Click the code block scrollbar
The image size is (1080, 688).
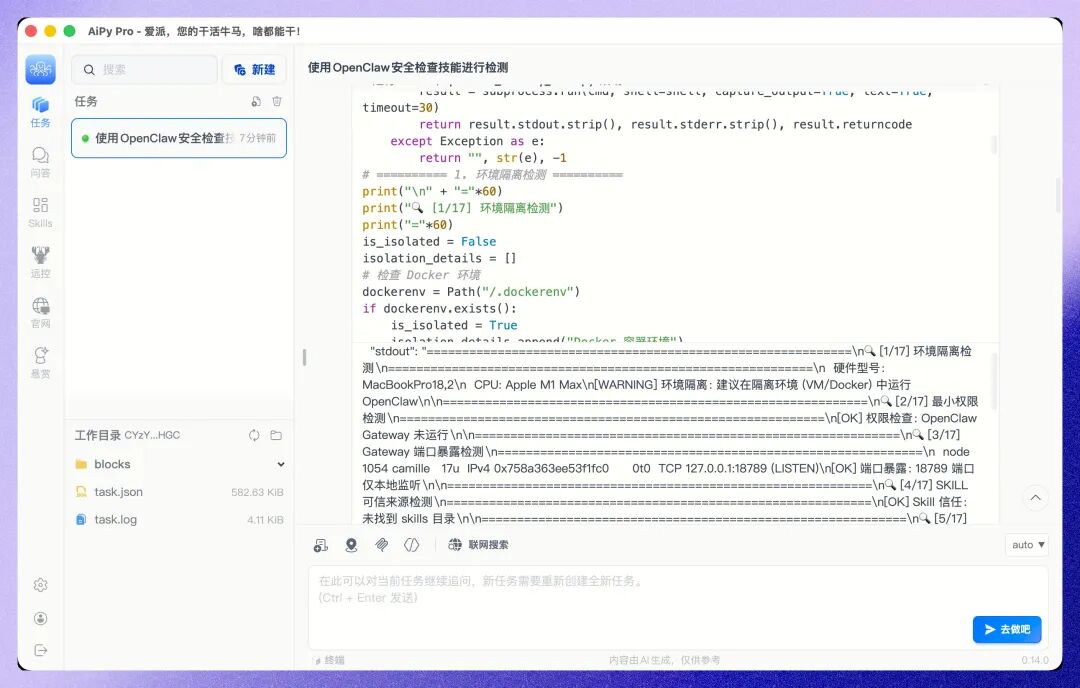[993, 144]
